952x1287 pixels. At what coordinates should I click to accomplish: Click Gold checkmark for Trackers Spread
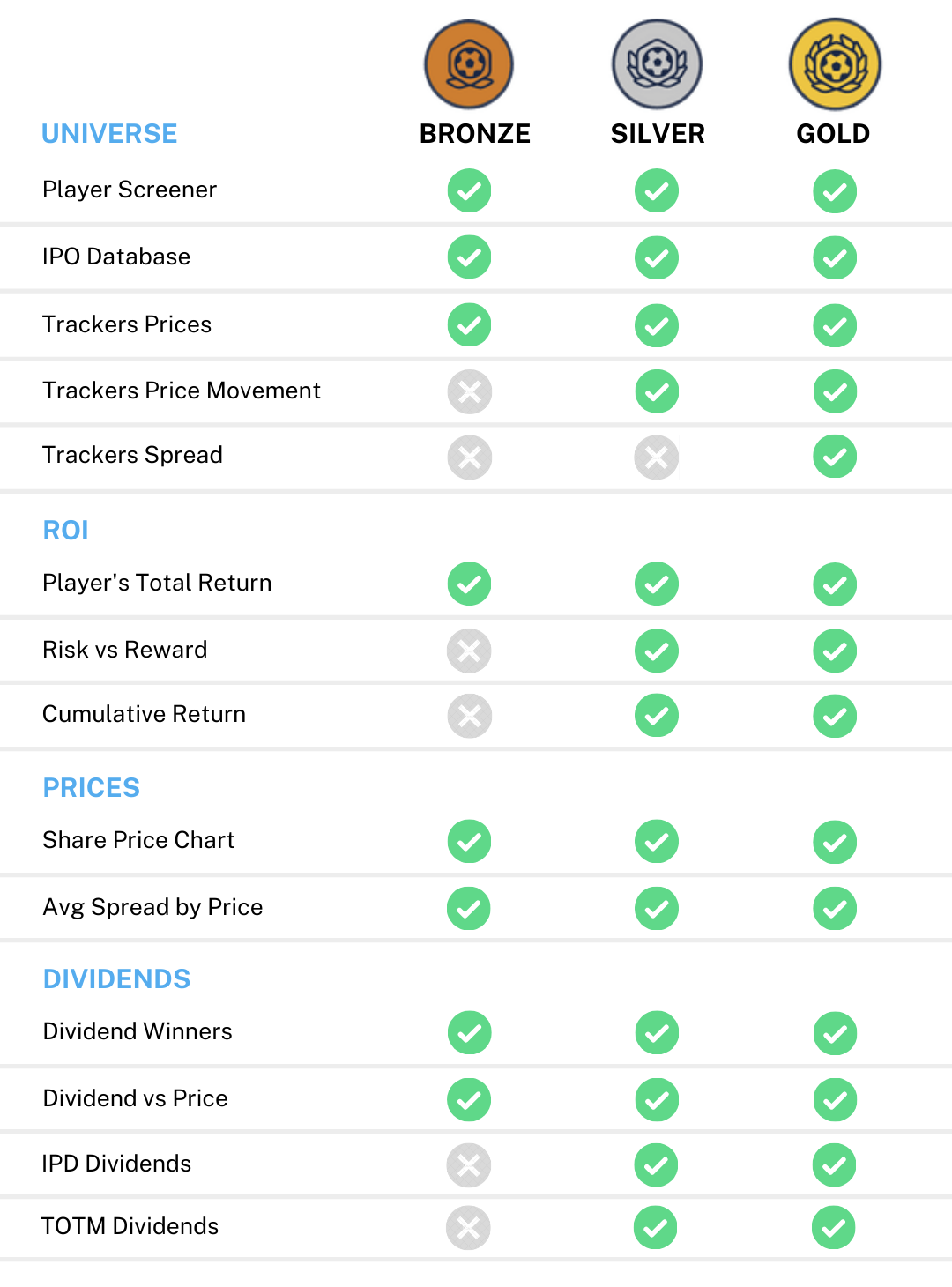point(835,457)
